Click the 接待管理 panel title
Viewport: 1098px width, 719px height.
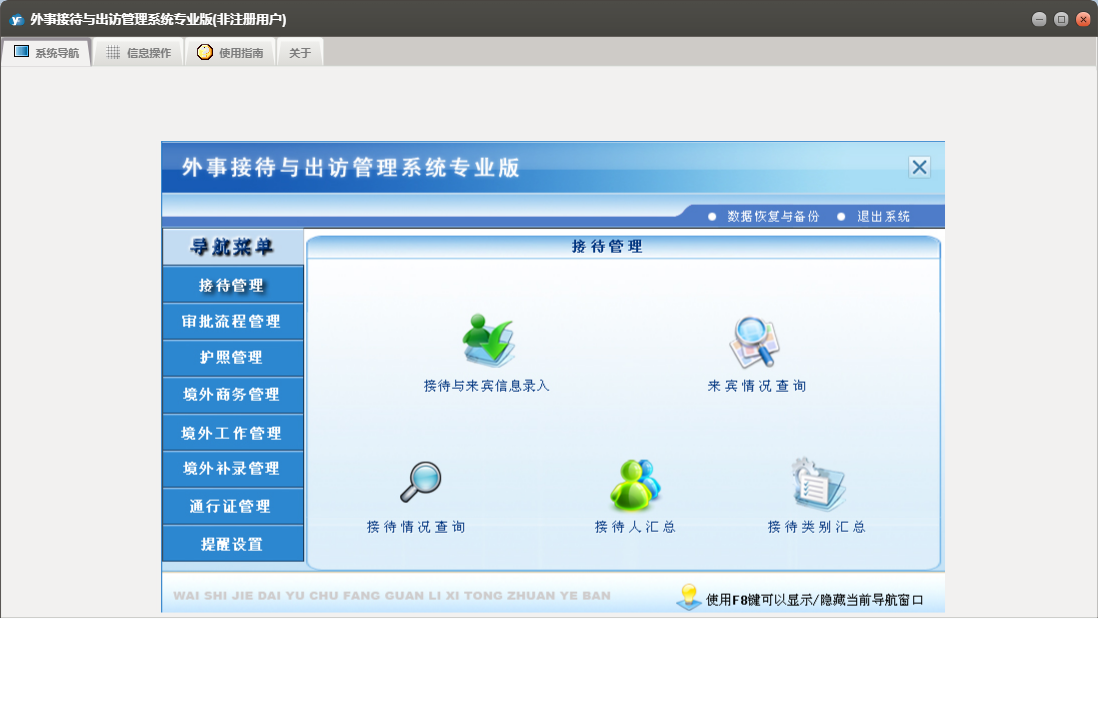[x=607, y=246]
